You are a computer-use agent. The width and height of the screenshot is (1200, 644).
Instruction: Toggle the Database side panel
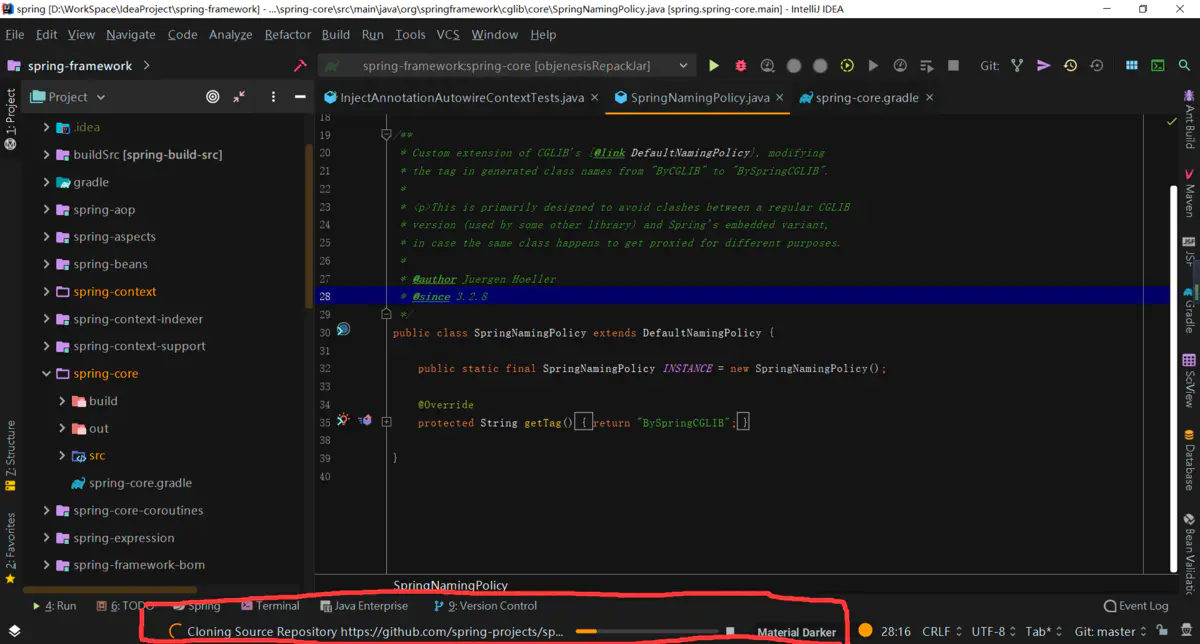pyautogui.click(x=1189, y=460)
